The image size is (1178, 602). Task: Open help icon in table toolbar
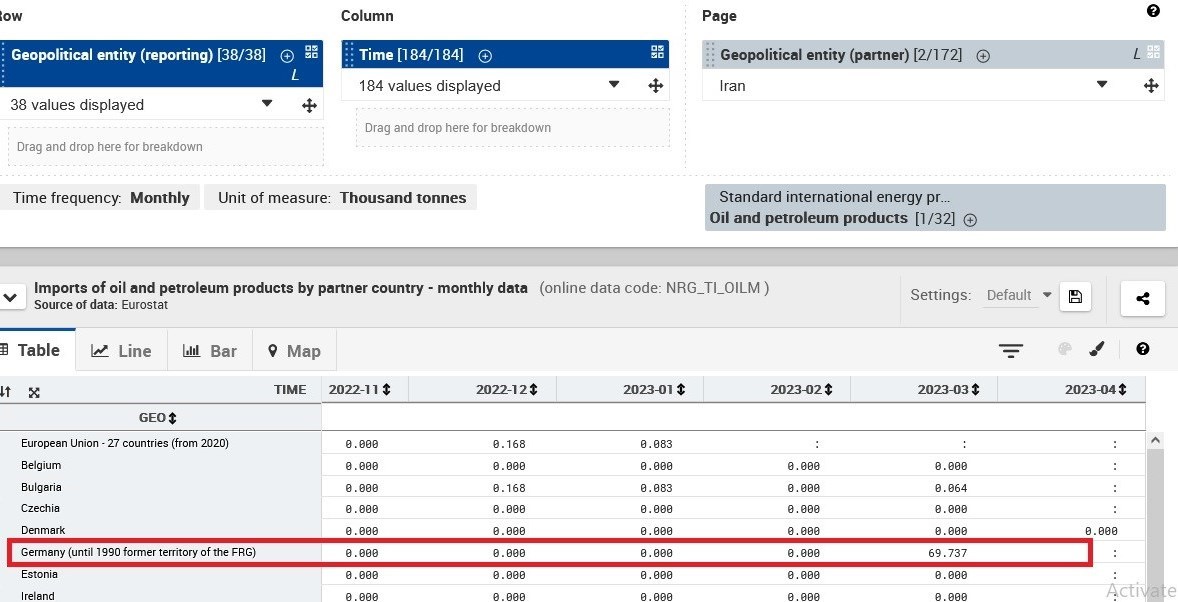click(1143, 349)
